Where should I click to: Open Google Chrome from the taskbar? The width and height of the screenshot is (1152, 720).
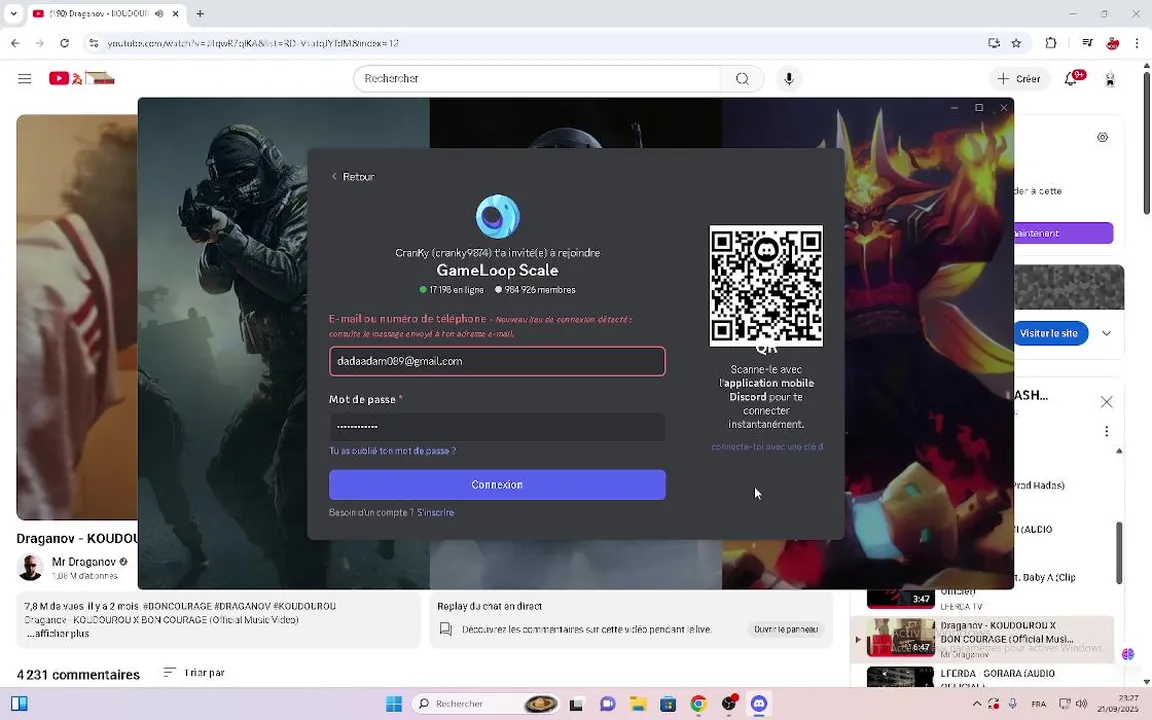tap(698, 704)
